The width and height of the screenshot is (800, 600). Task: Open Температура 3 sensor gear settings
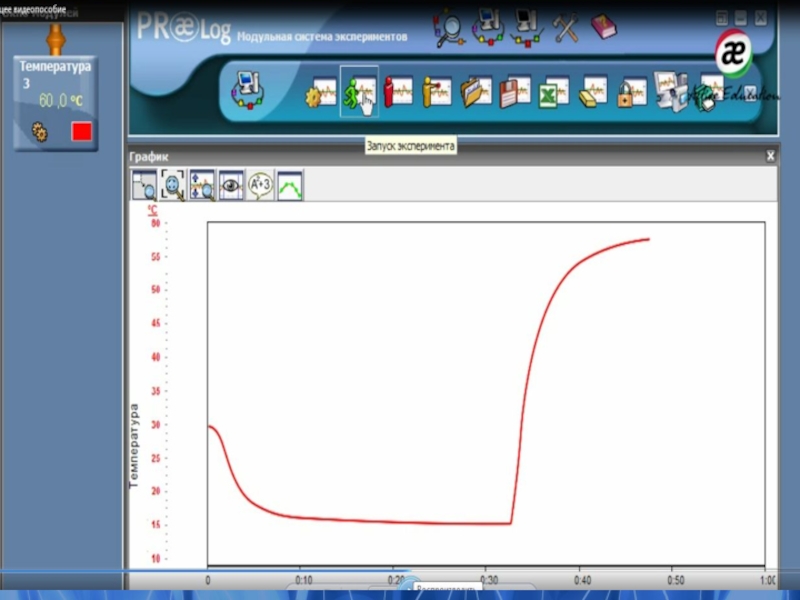(x=40, y=132)
